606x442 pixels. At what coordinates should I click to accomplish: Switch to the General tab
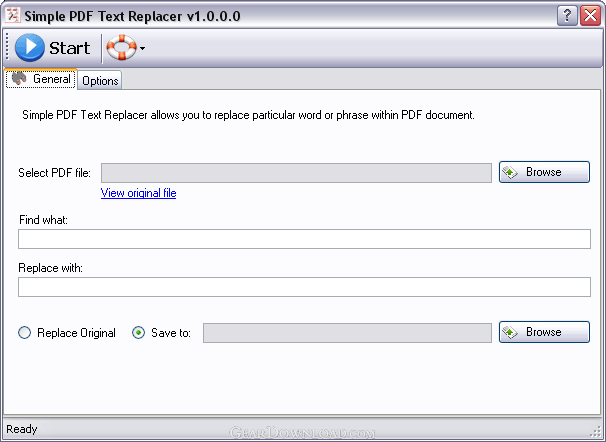[x=41, y=79]
